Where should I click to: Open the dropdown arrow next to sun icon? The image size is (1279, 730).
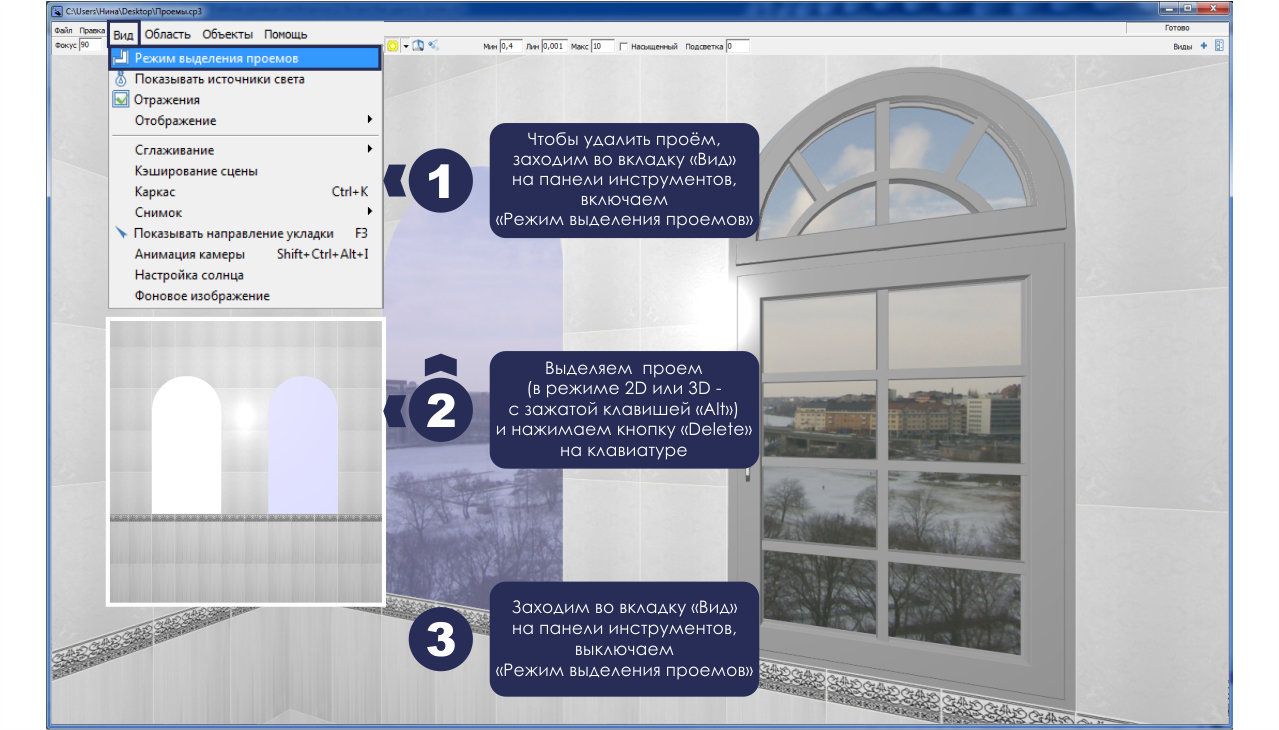[x=406, y=46]
